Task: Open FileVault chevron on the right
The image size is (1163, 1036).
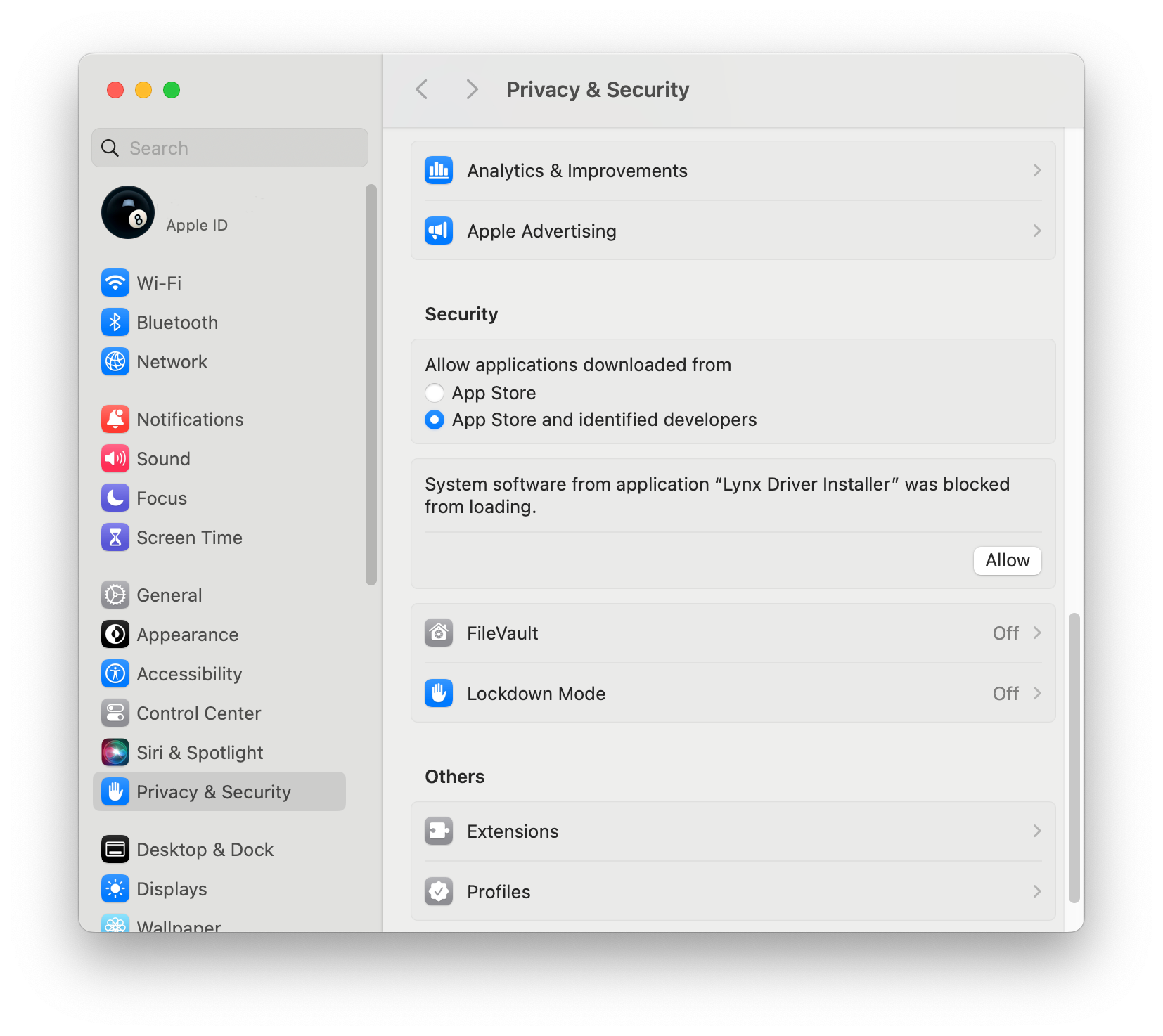Action: tap(1037, 633)
